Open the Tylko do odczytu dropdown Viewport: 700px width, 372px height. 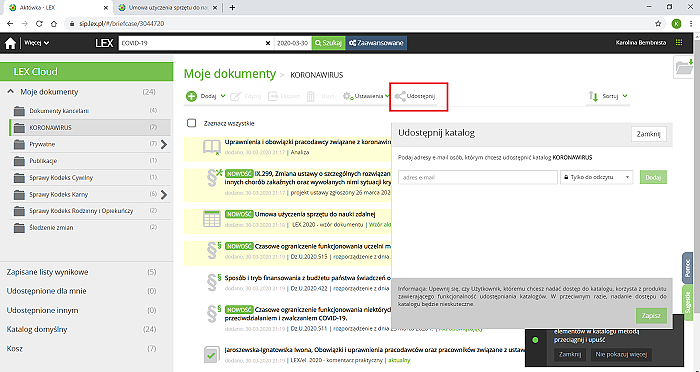[x=596, y=177]
